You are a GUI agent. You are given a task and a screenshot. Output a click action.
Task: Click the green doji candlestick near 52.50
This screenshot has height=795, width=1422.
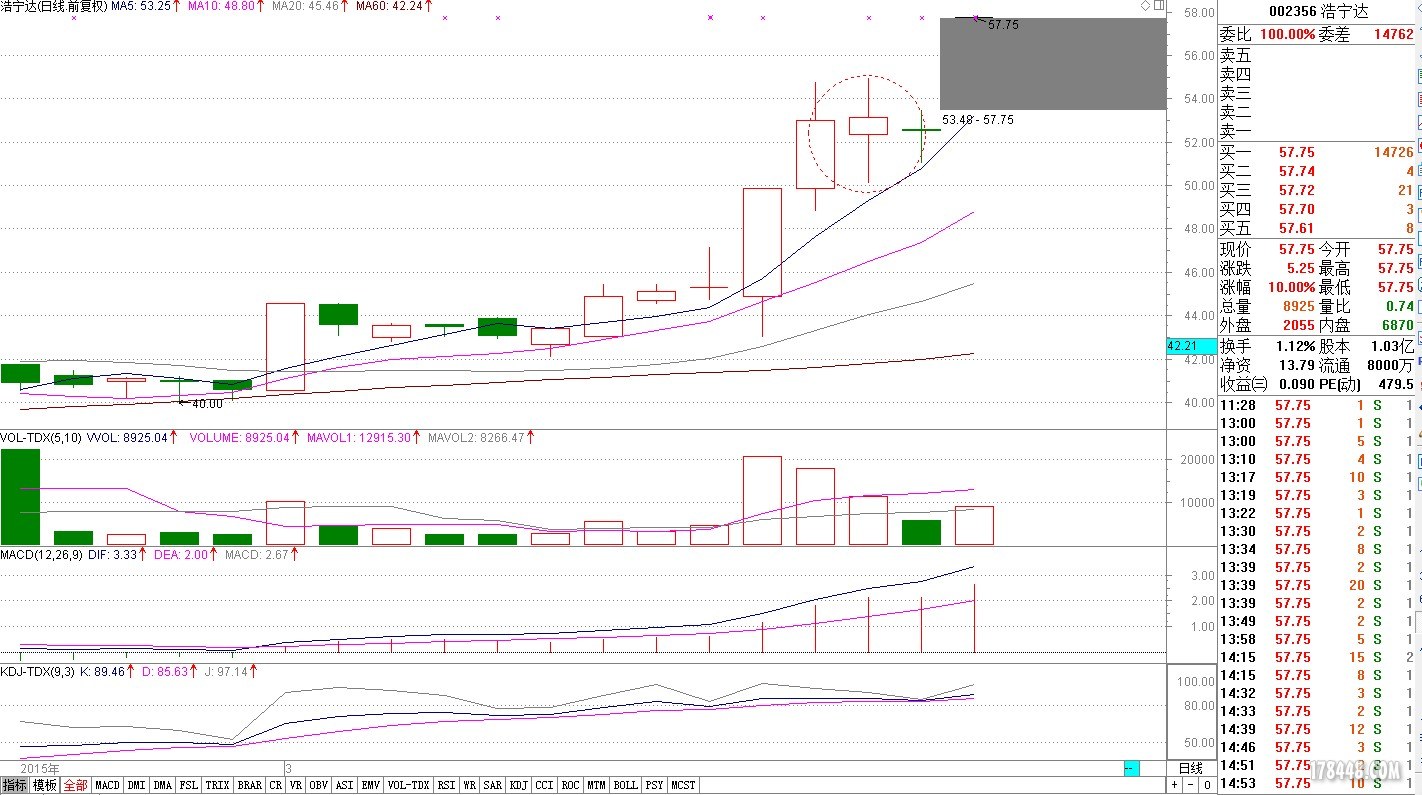pos(921,131)
